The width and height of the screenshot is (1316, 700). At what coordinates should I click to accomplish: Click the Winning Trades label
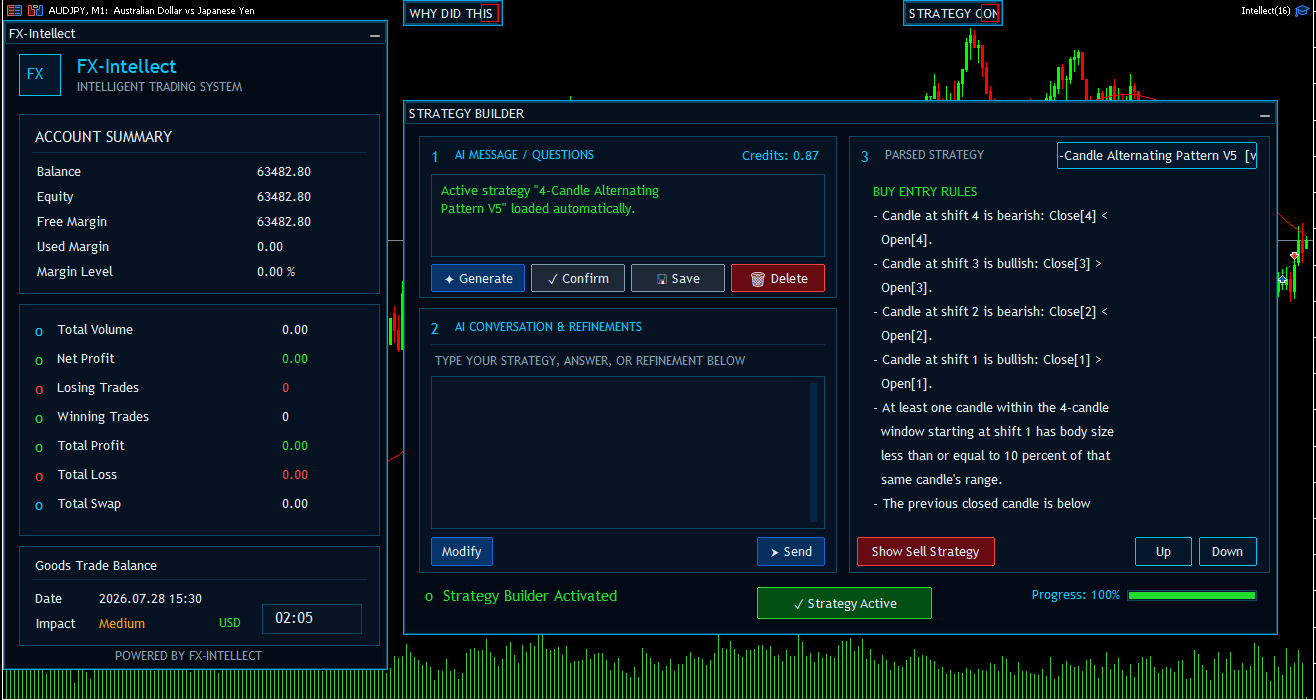pyautogui.click(x=103, y=417)
